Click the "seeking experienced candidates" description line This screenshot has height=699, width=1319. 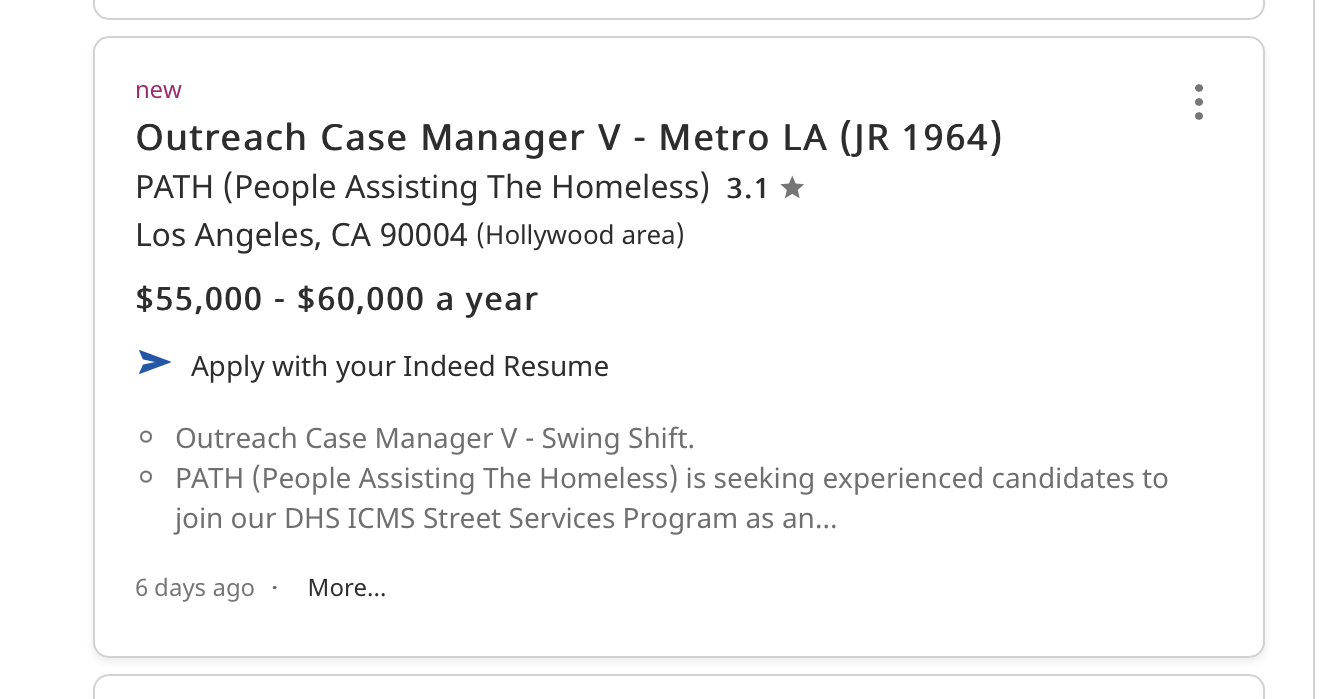tap(670, 478)
